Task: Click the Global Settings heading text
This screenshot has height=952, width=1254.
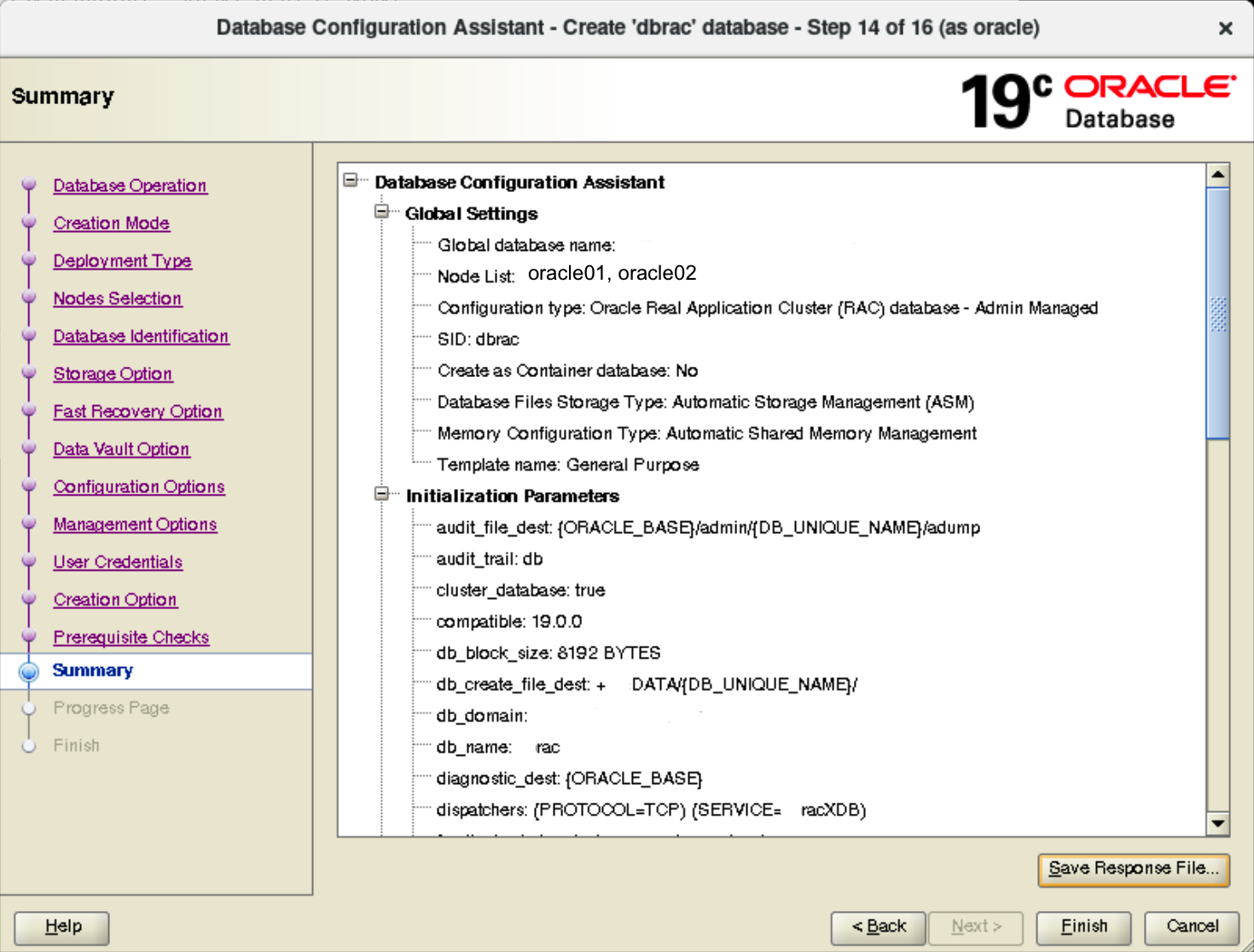Action: 472,213
